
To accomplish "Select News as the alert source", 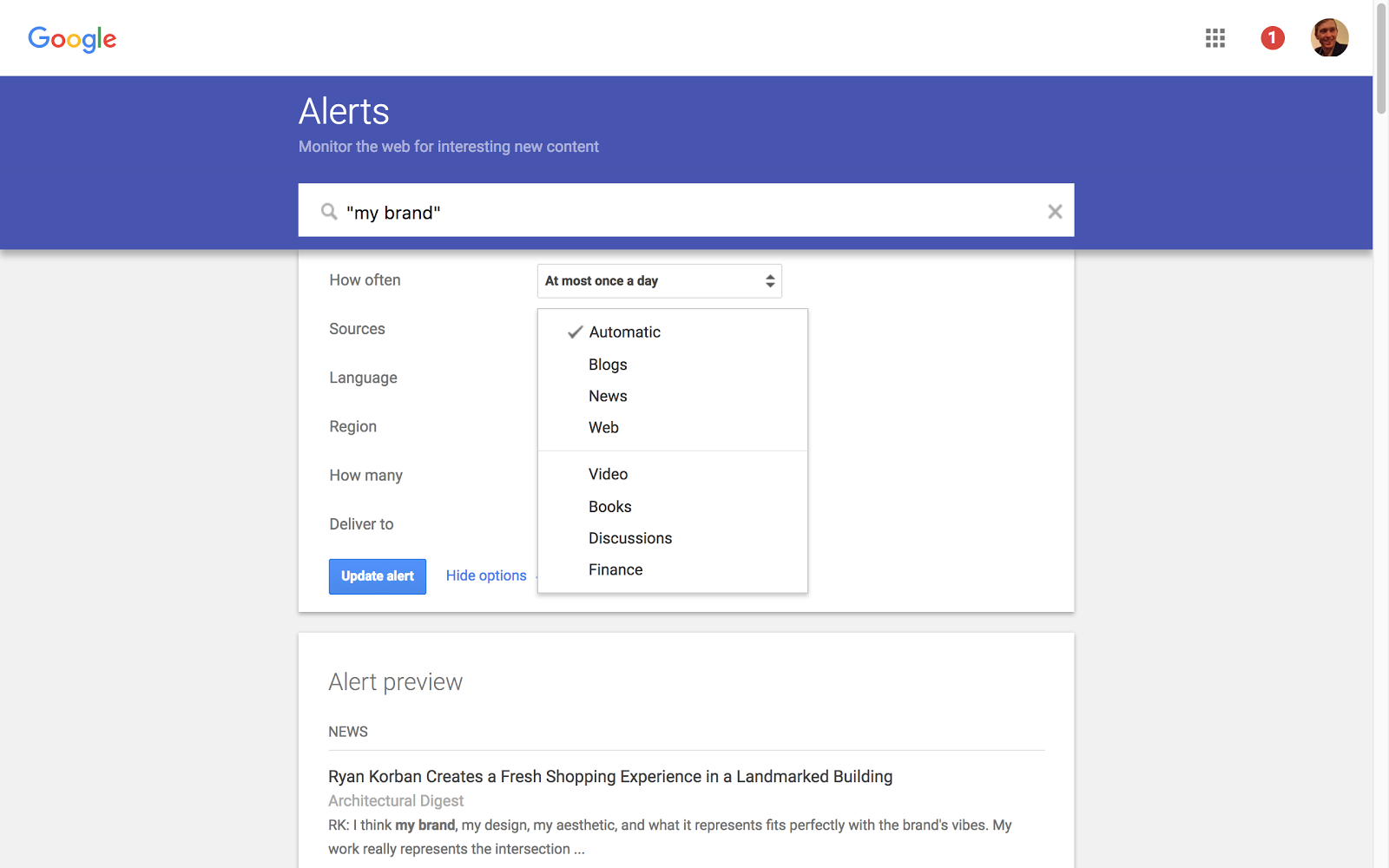I will click(x=608, y=396).
